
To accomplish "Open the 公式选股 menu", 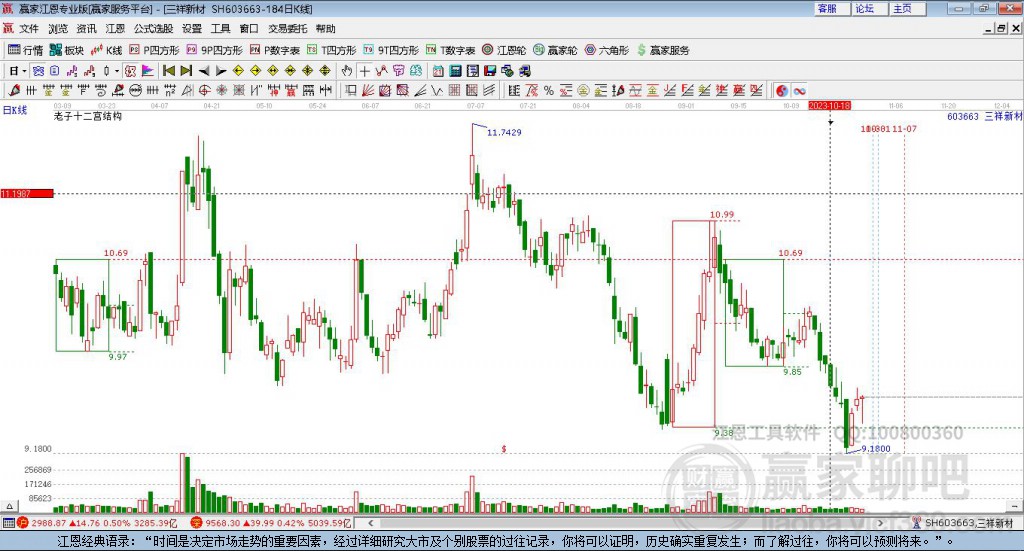I will [x=153, y=29].
